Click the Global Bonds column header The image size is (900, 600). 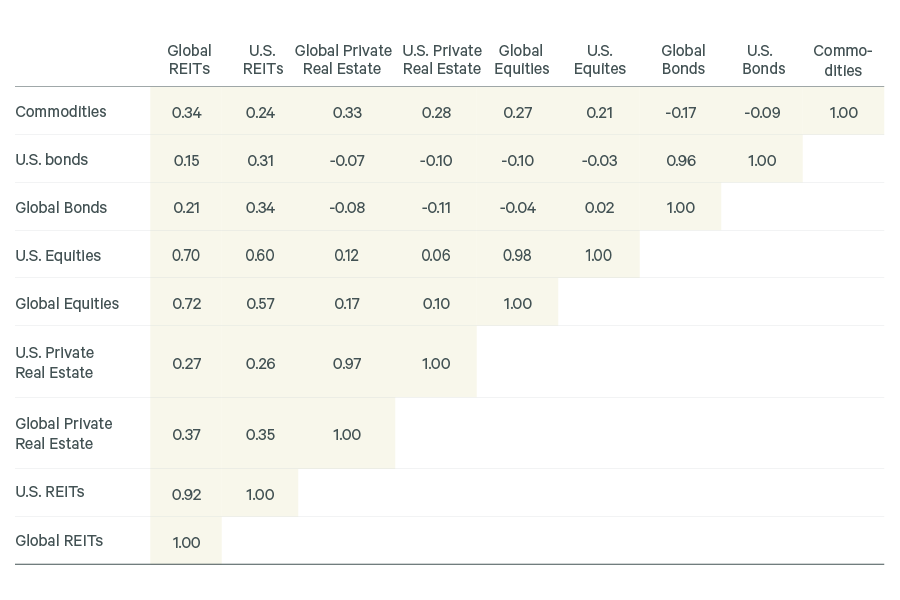683,60
